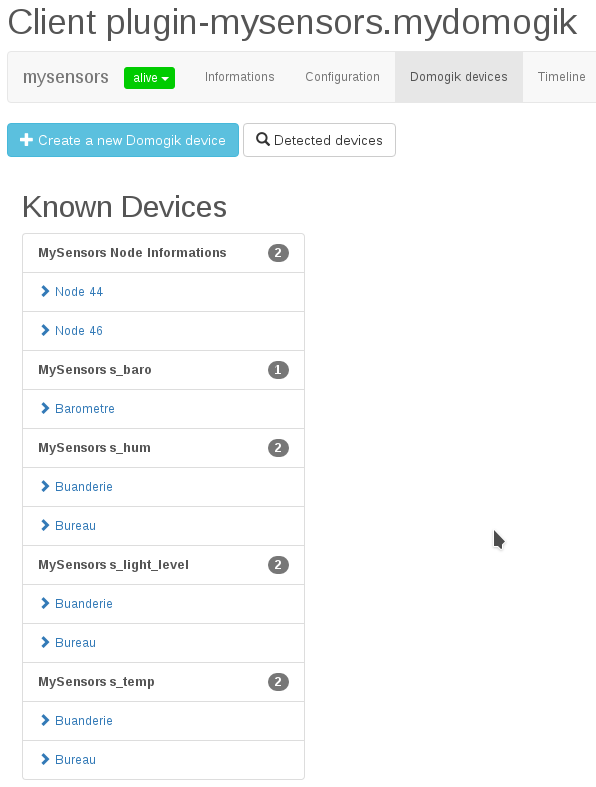Click the chevron icon beside Barometre

tap(45, 408)
